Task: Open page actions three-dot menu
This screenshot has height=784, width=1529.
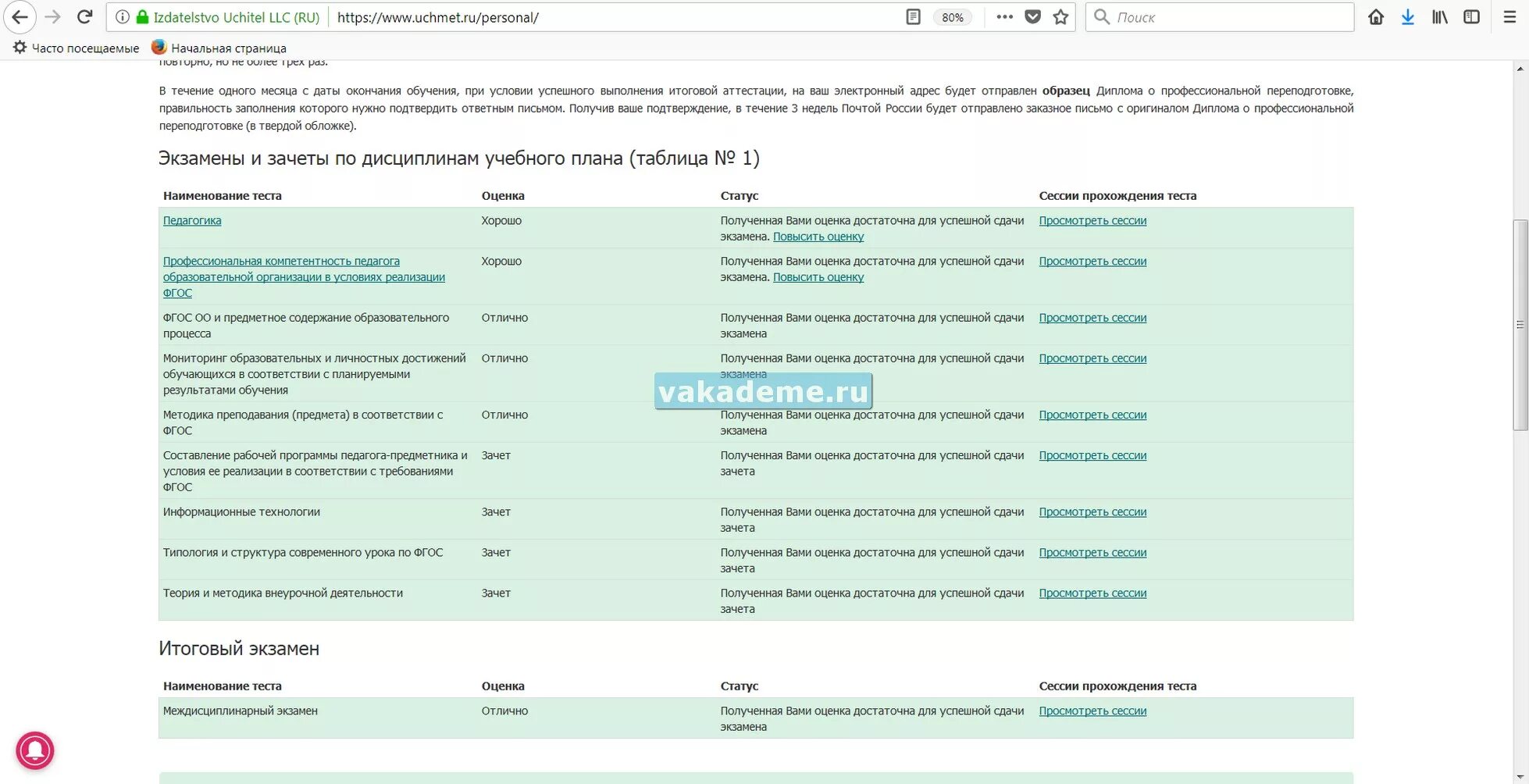Action: pyautogui.click(x=1004, y=17)
